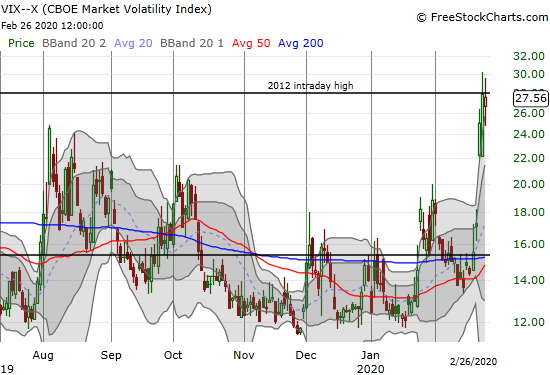Viewport: 550px width, 375px height.
Task: Click the Oct month label
Action: click(173, 355)
